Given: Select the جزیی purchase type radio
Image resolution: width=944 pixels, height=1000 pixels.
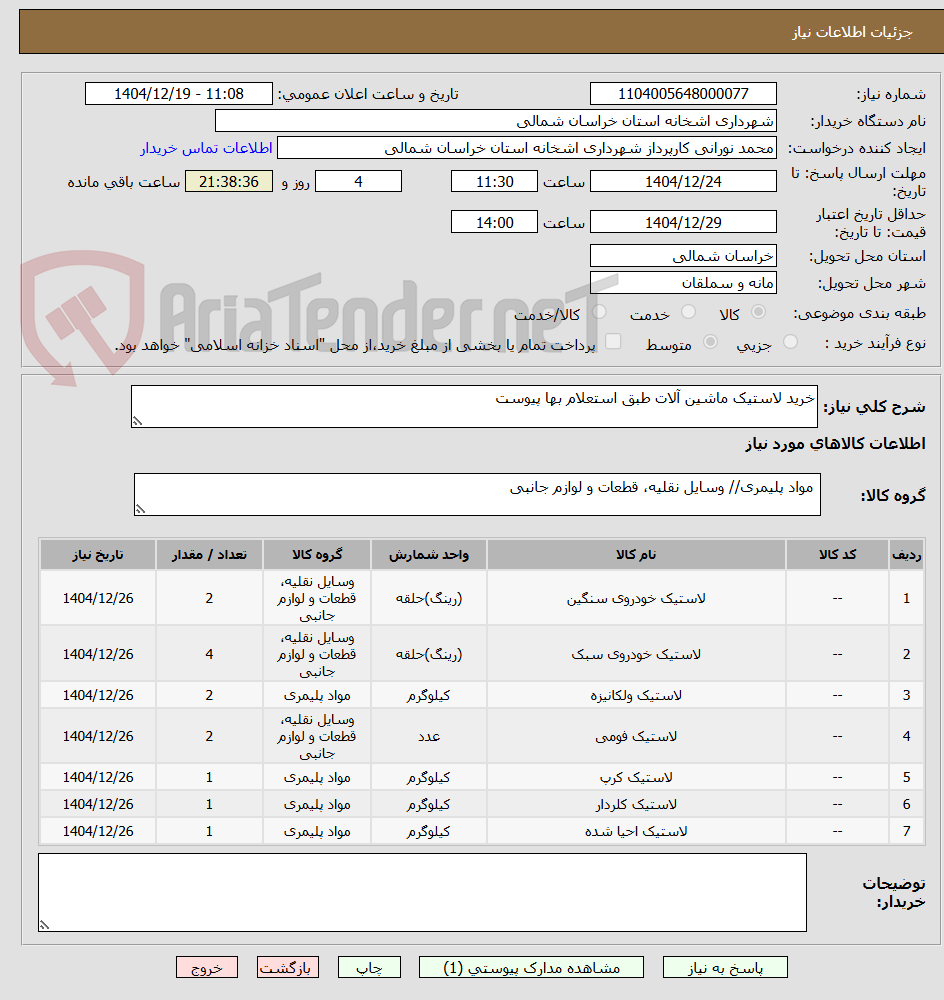Looking at the screenshot, I should tap(790, 342).
